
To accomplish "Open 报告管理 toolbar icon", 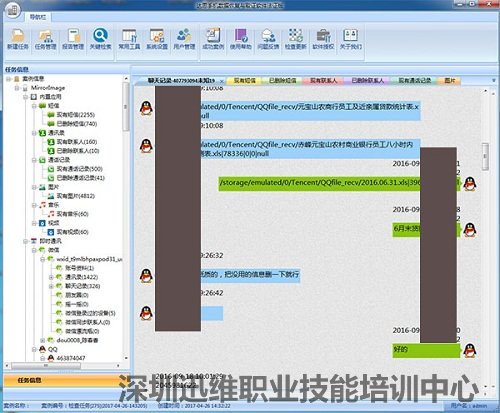I will [x=73, y=39].
